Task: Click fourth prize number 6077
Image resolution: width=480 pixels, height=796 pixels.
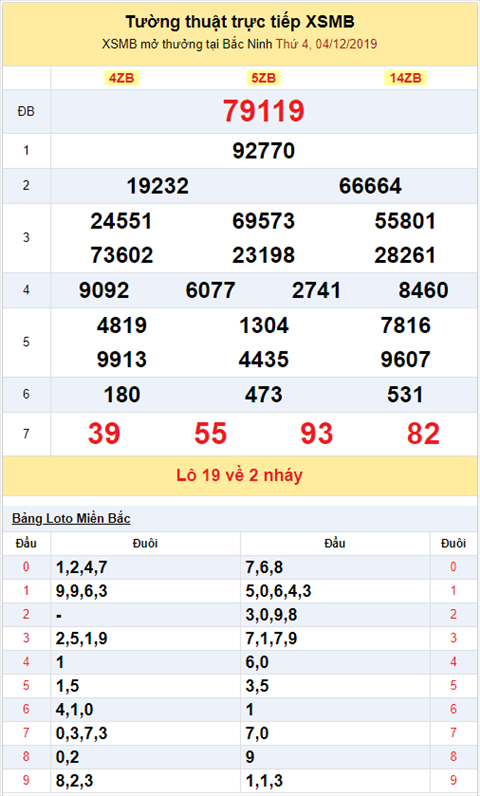Action: 210,290
